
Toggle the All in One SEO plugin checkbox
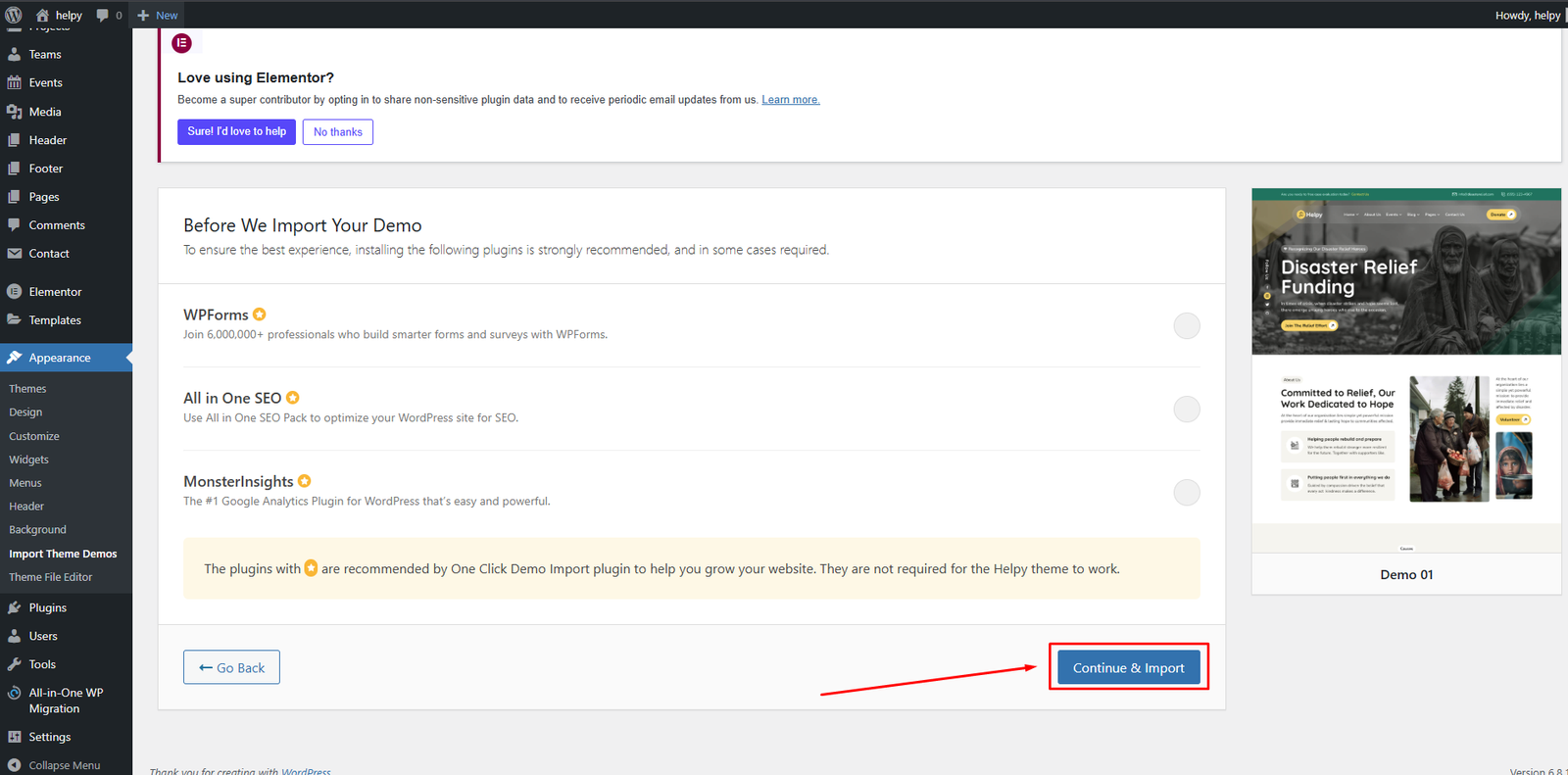tap(1187, 409)
